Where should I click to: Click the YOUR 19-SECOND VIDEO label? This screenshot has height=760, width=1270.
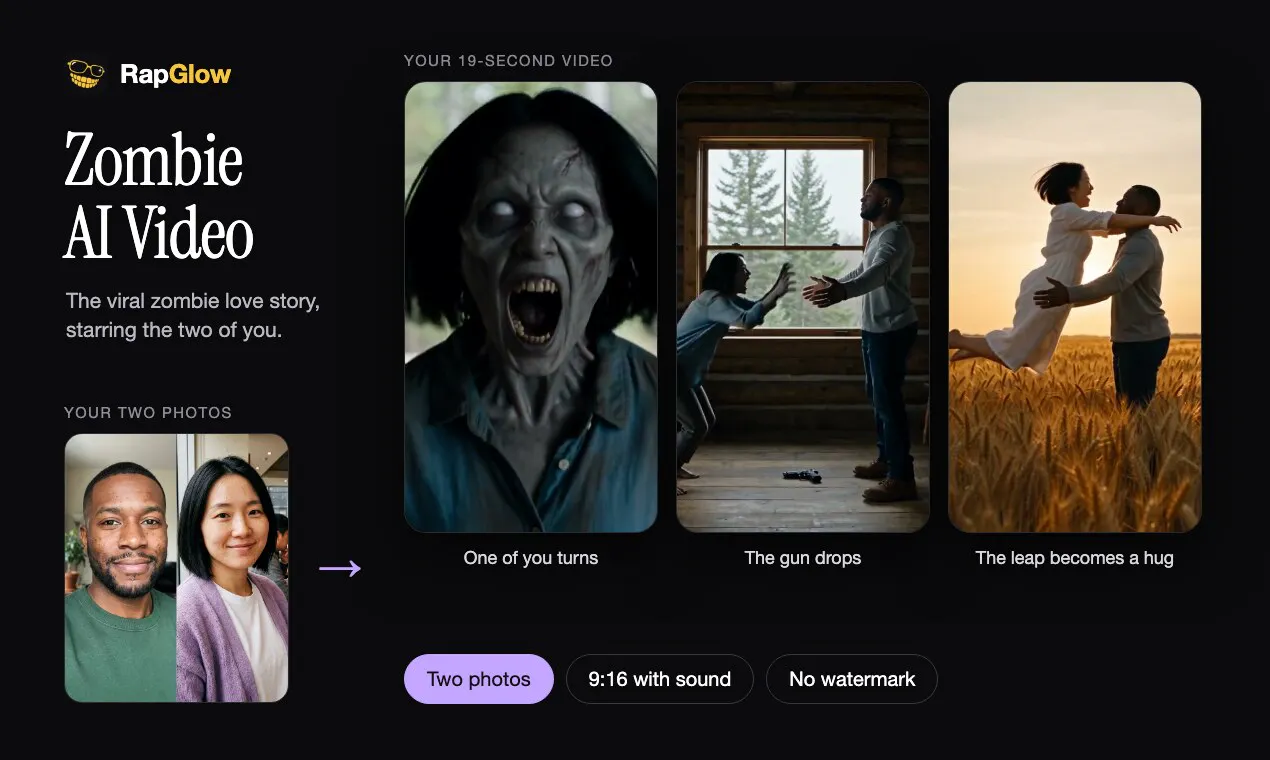[508, 61]
